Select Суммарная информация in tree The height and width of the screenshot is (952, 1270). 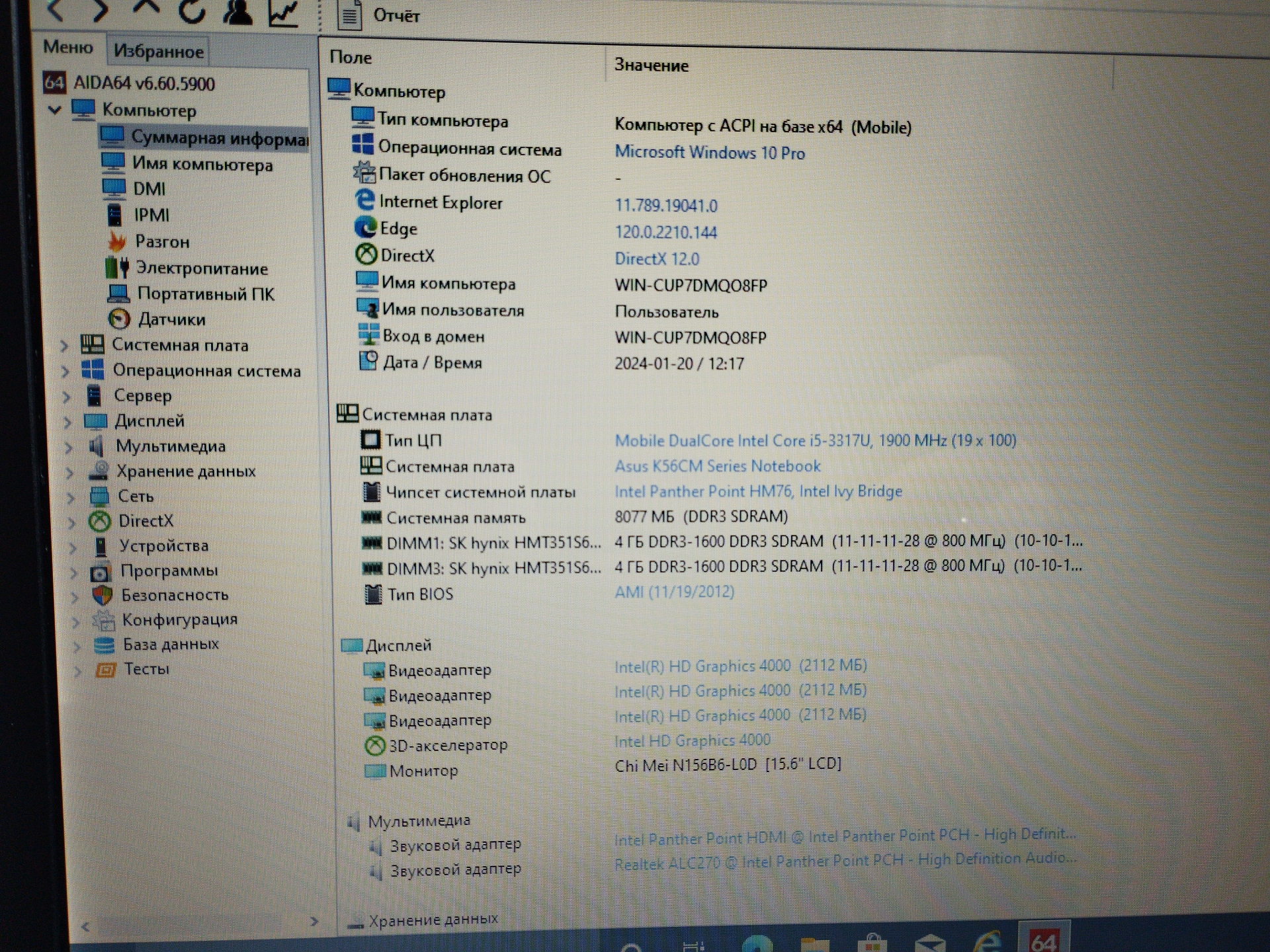click(x=204, y=138)
